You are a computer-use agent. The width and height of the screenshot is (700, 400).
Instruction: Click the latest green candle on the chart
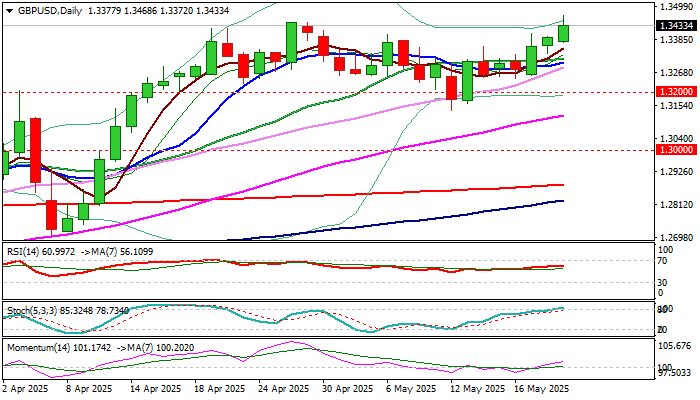point(563,33)
